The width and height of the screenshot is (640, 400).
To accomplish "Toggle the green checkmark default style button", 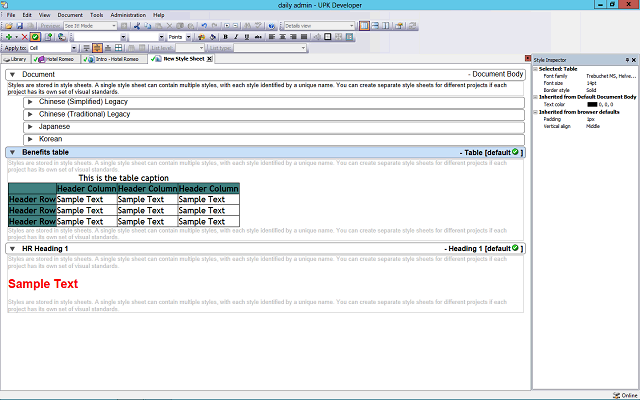I will (35, 37).
